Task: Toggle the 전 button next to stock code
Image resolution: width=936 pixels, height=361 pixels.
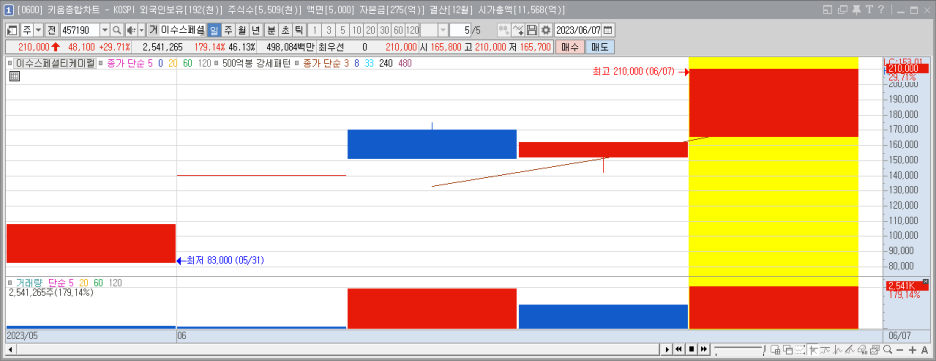Action: (52, 30)
